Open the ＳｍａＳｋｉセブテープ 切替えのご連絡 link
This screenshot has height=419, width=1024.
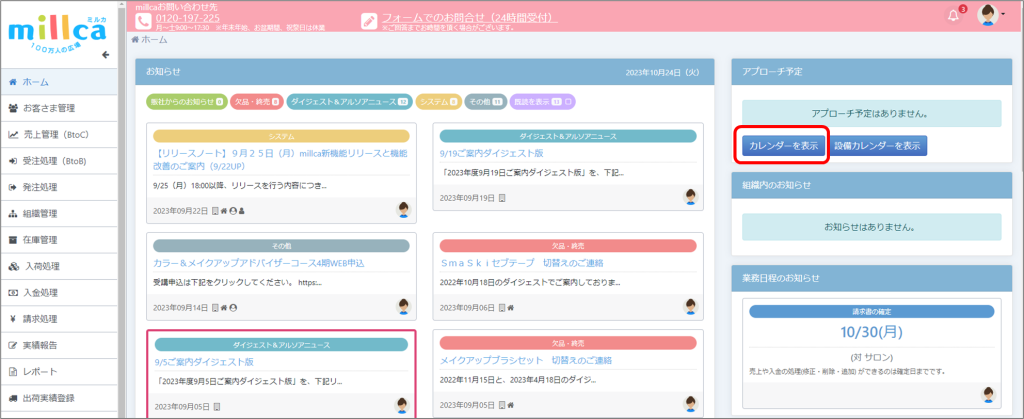pyautogui.click(x=530, y=262)
